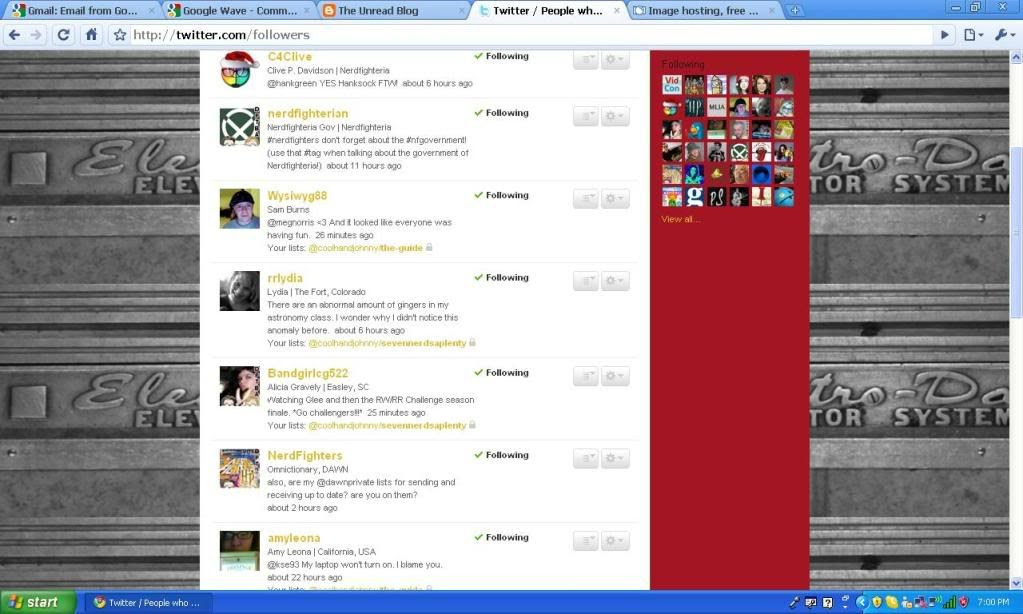Open the NerdFighters profile link
Viewport: 1023px width, 614px height.
pos(305,455)
